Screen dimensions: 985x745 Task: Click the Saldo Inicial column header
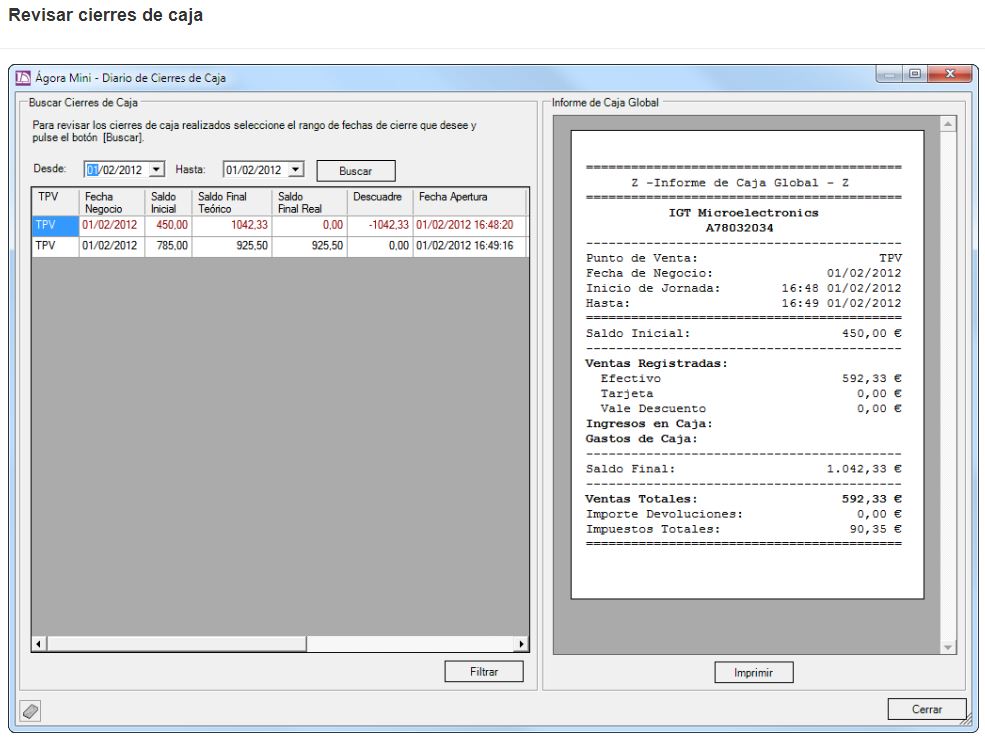[168, 202]
